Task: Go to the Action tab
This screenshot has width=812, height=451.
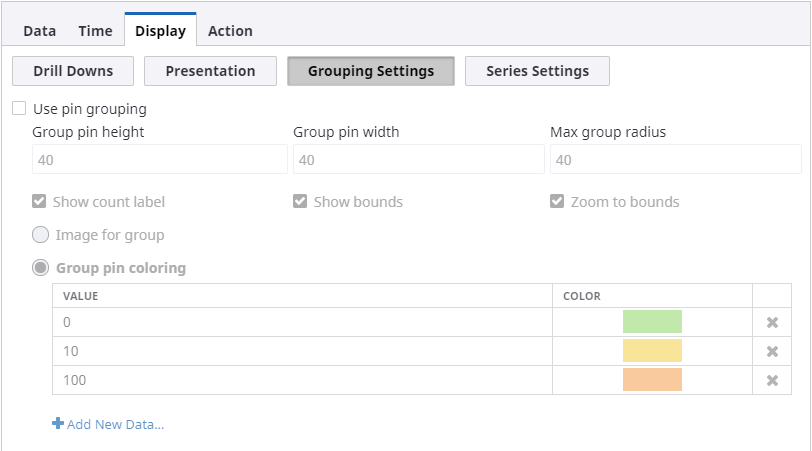Action: (x=230, y=31)
